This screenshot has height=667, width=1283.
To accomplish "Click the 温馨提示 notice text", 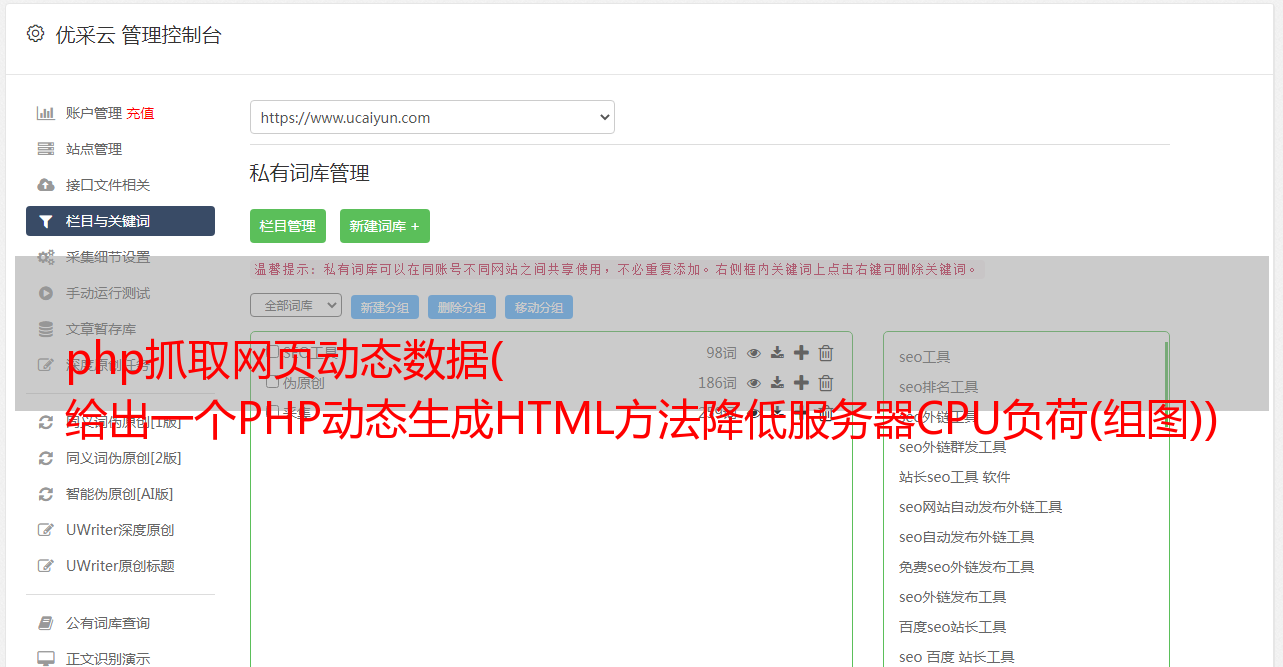I will (x=617, y=269).
